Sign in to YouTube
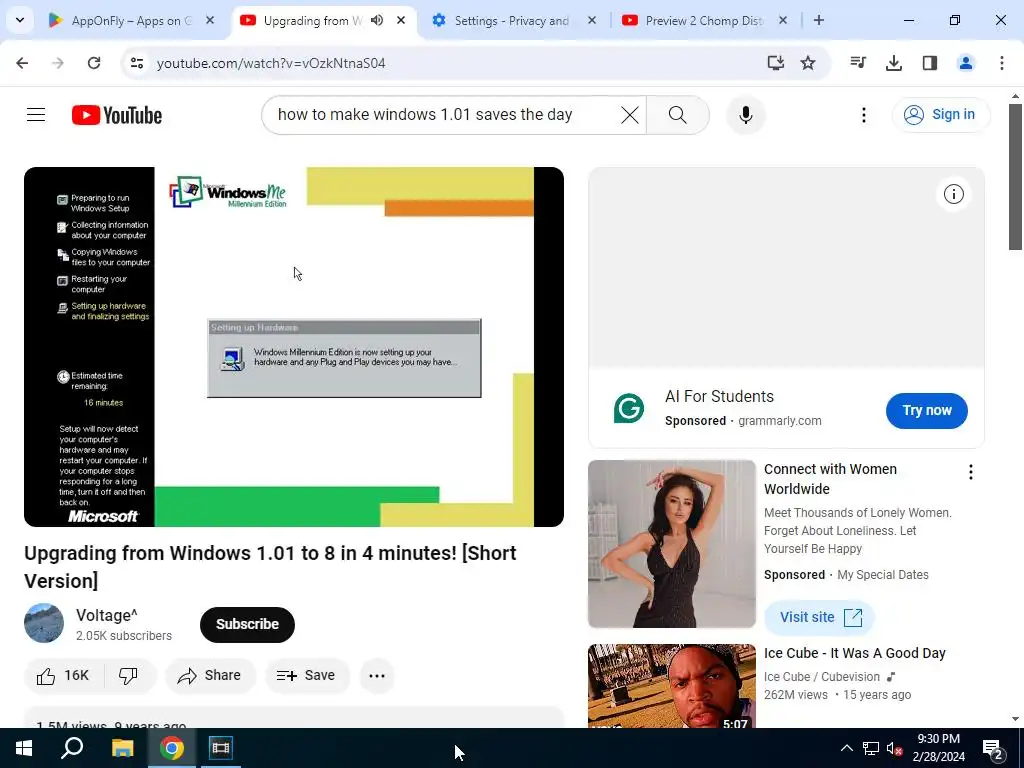1024x768 pixels. 940,115
